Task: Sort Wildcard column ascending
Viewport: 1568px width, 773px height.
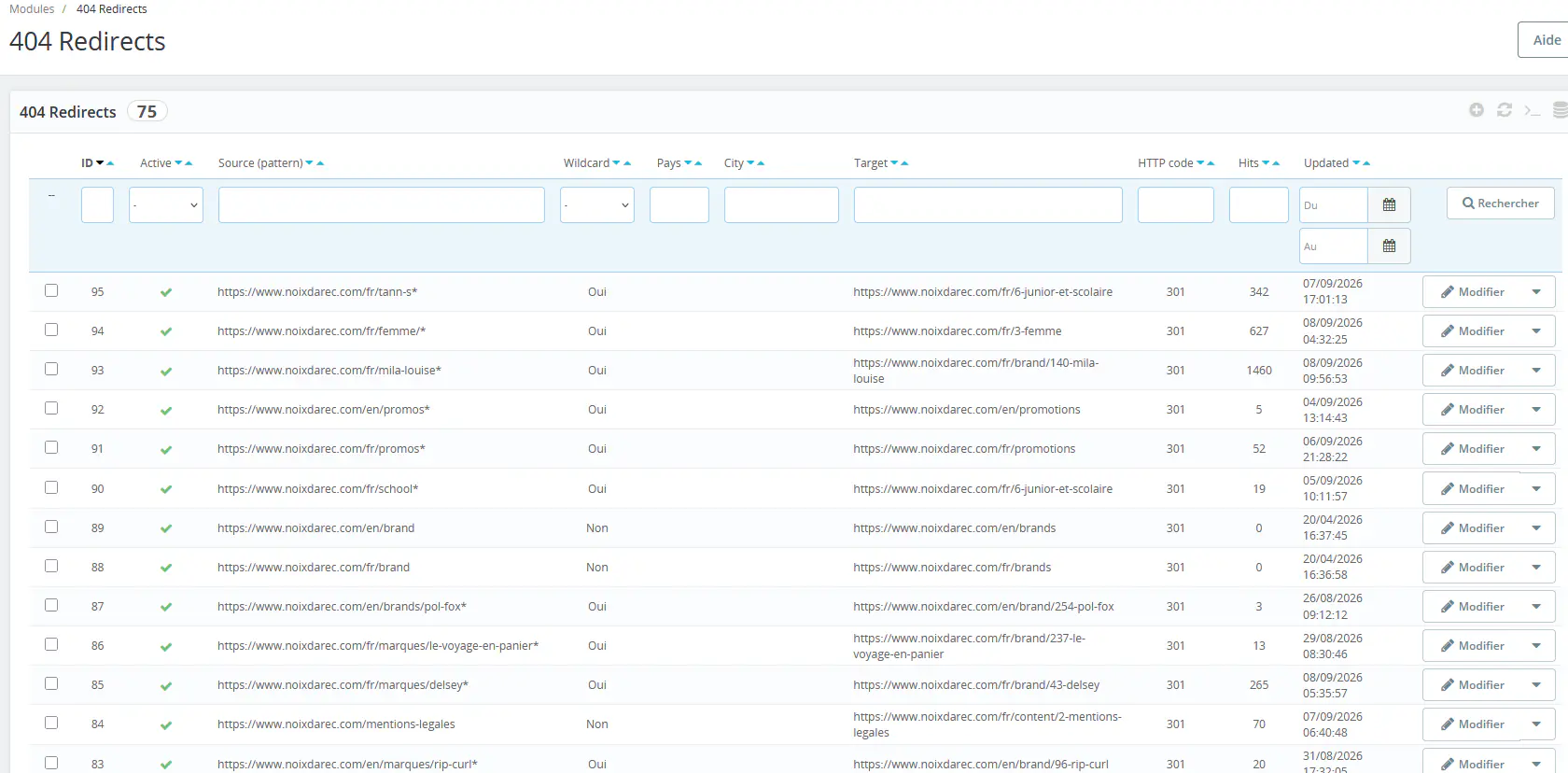Action: [x=627, y=163]
